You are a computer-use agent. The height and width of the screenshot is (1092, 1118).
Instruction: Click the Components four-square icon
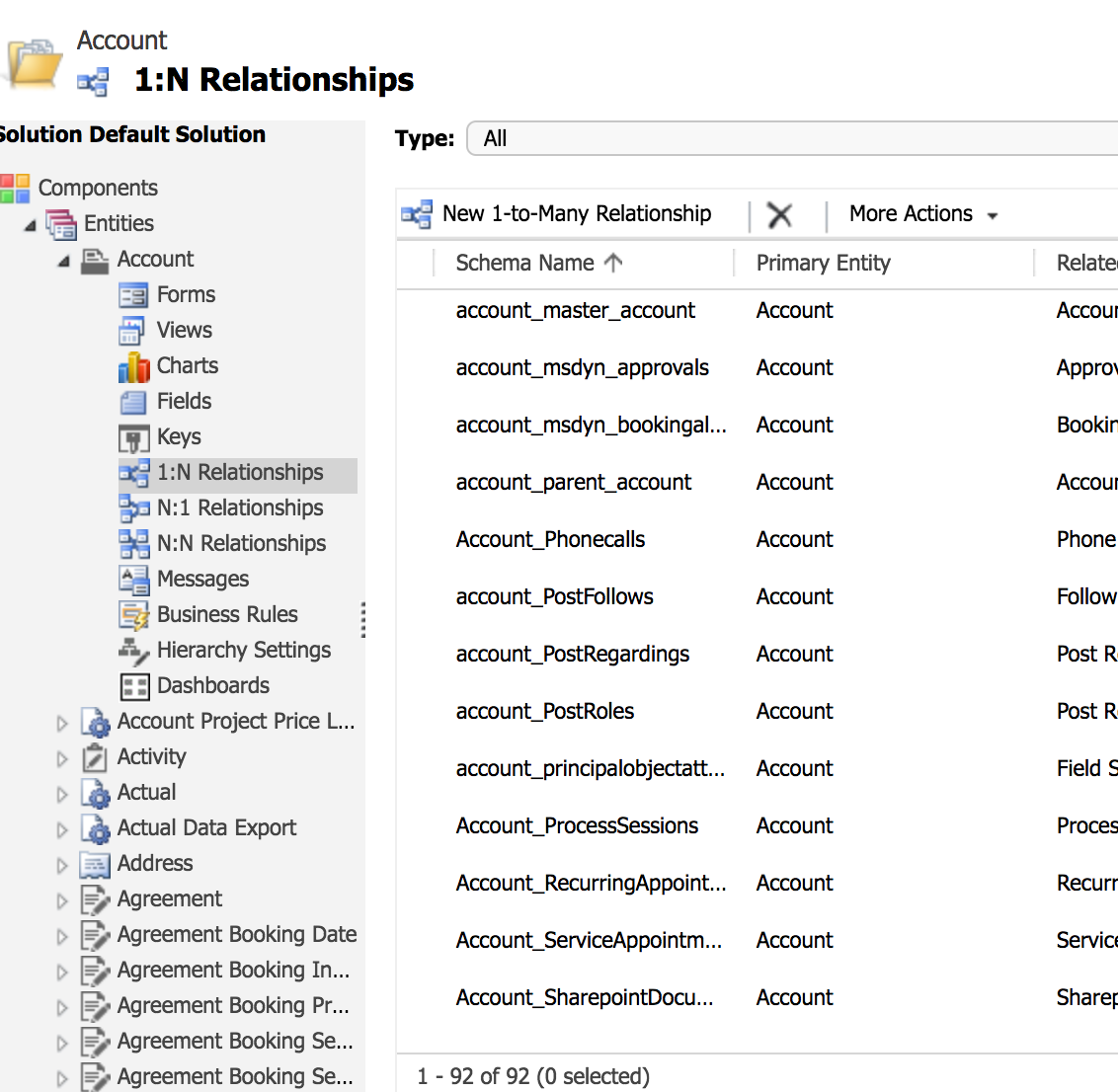tap(15, 189)
